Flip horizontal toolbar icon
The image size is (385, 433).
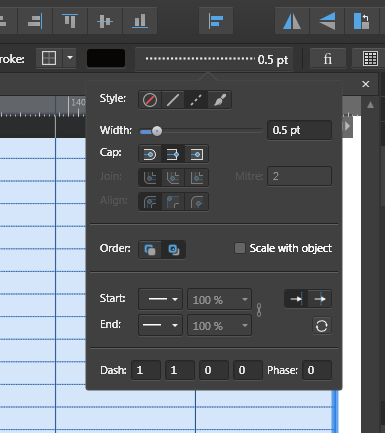tap(292, 21)
